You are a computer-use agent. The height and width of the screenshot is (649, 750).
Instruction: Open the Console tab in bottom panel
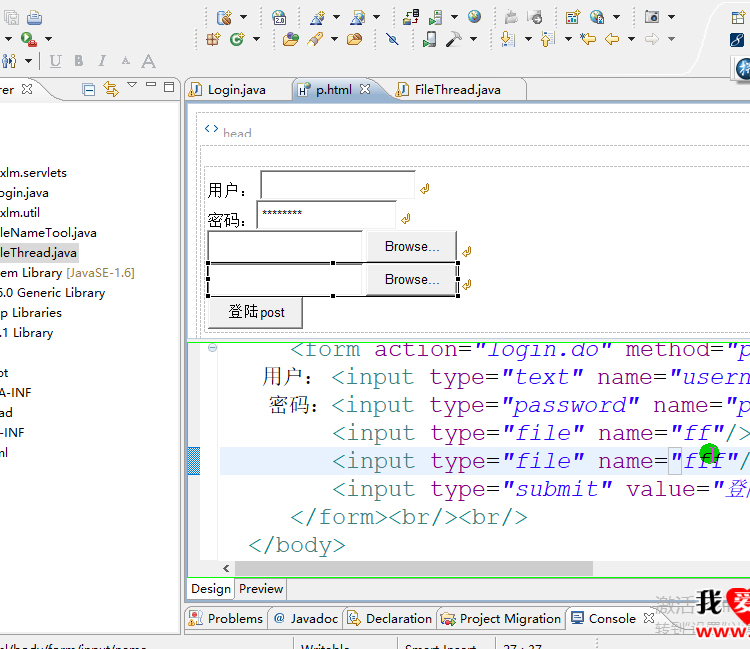[611, 619]
